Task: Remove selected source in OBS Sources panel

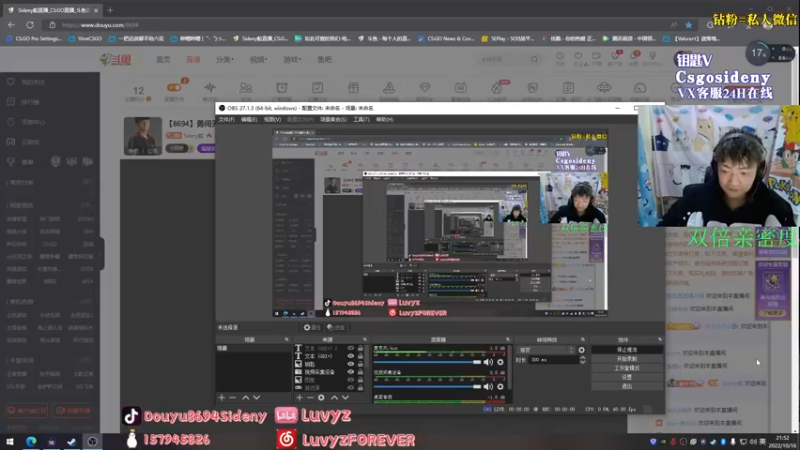Action: (x=310, y=397)
